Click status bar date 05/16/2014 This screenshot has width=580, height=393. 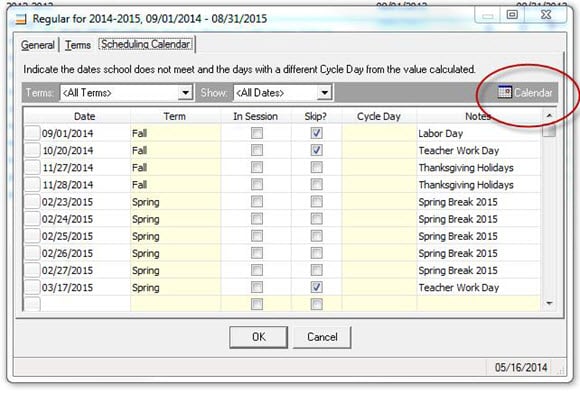pyautogui.click(x=521, y=367)
